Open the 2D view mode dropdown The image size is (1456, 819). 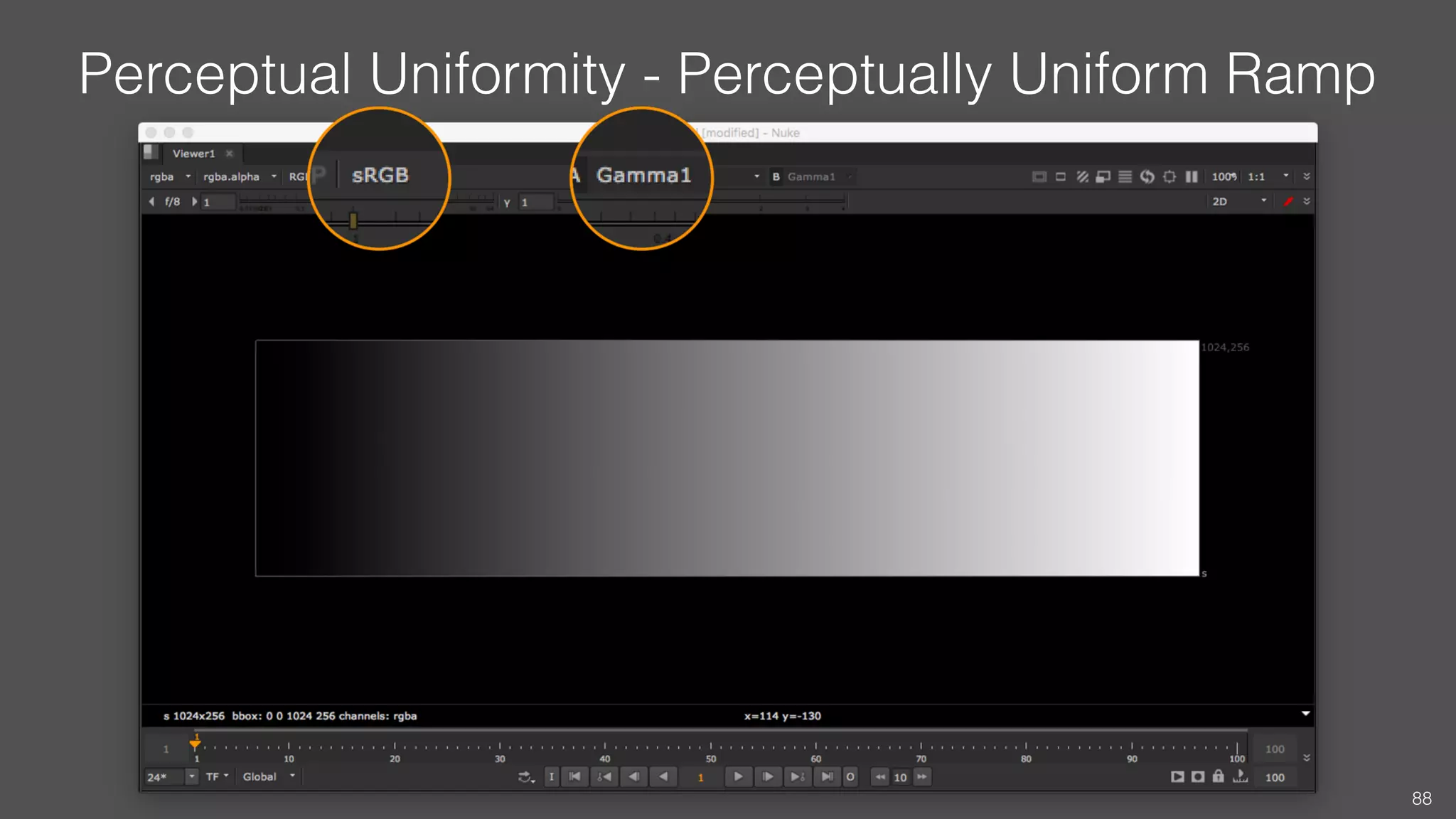tap(1239, 202)
